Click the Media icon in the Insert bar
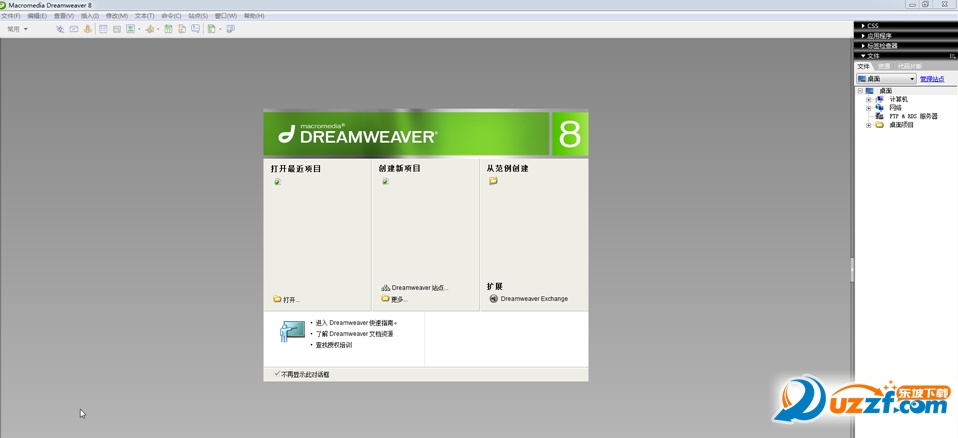 tap(149, 29)
